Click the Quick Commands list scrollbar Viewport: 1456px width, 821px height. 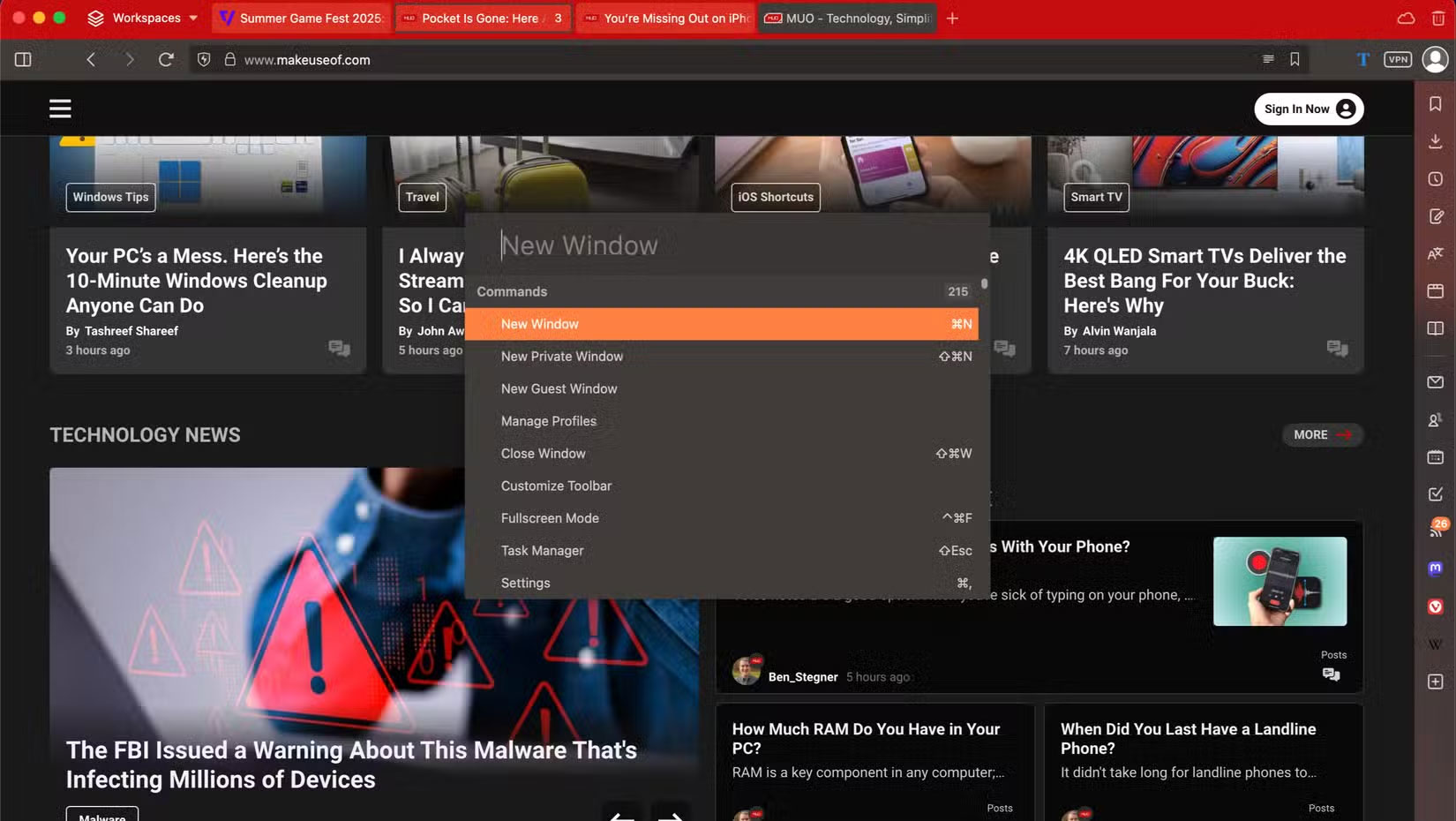984,284
